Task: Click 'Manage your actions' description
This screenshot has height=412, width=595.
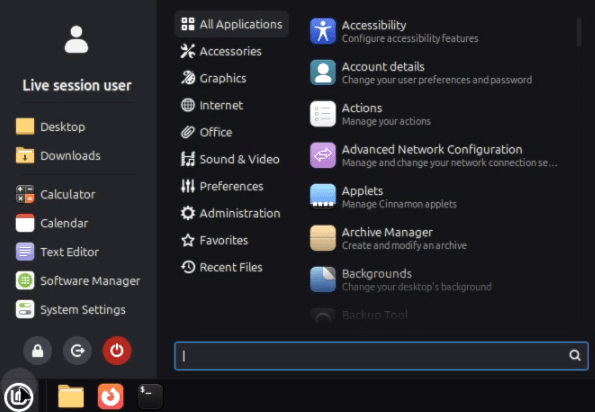Action: click(386, 121)
